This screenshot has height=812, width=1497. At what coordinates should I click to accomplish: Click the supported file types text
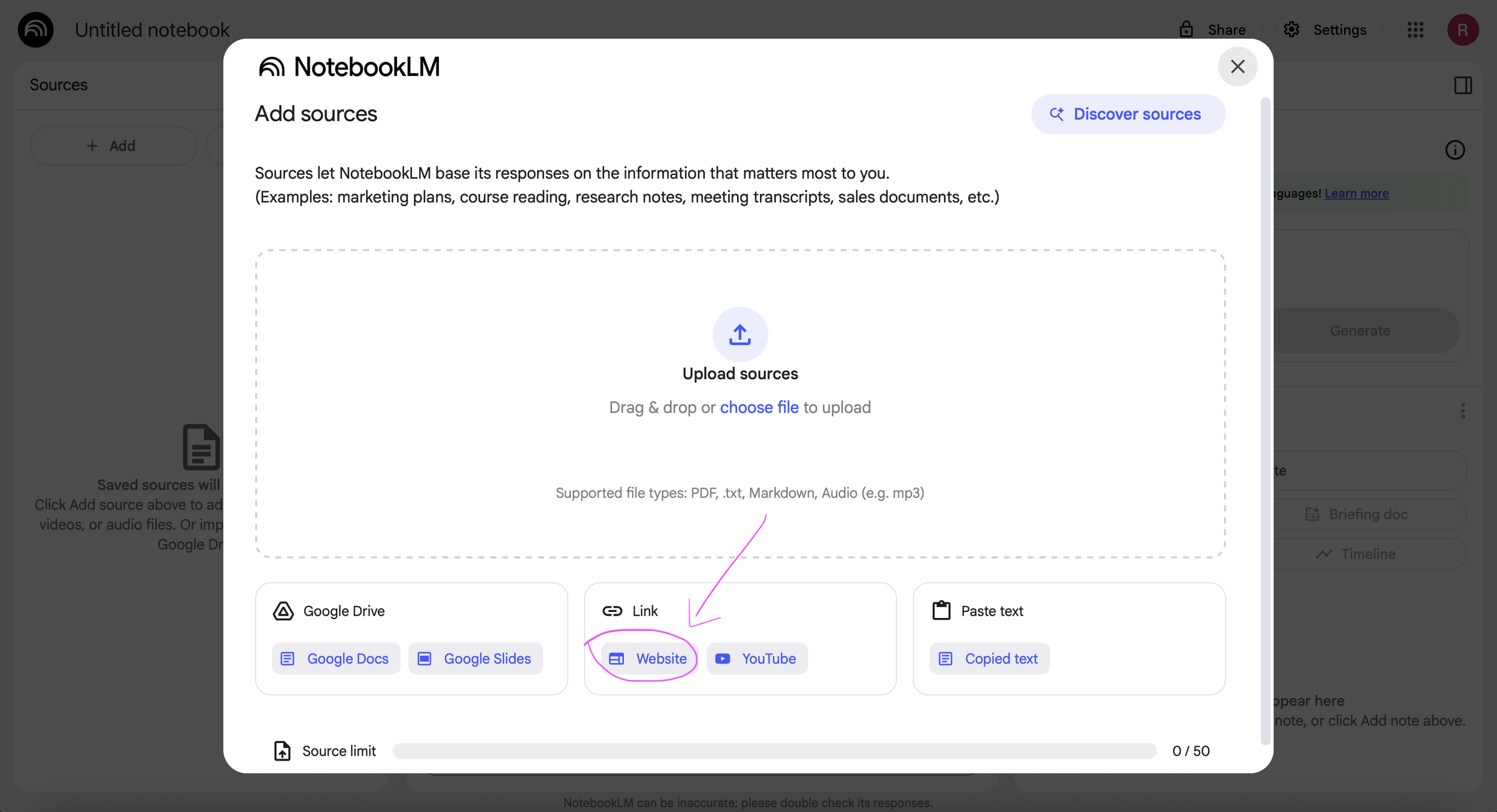(x=740, y=492)
